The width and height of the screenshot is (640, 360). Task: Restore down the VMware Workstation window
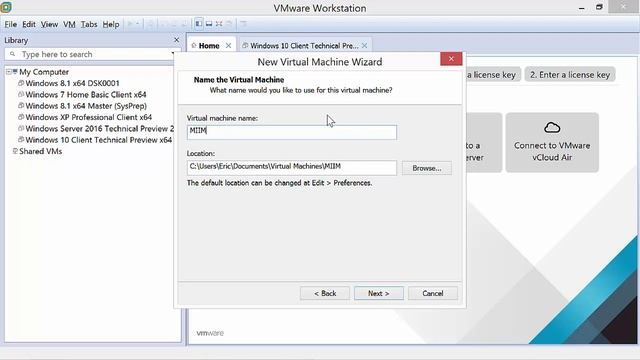tap(599, 7)
